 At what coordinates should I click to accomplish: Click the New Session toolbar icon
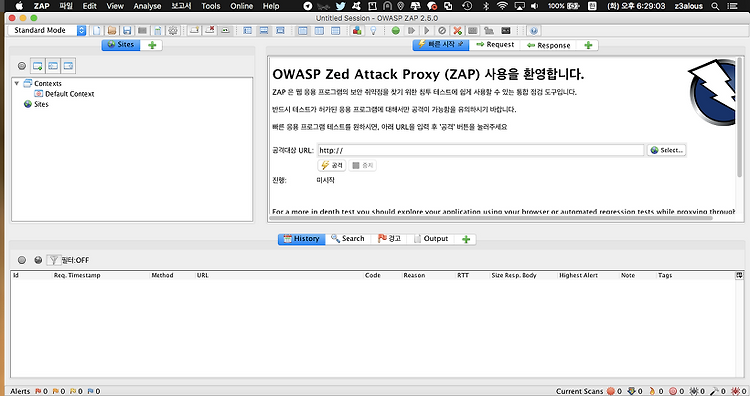[97, 31]
